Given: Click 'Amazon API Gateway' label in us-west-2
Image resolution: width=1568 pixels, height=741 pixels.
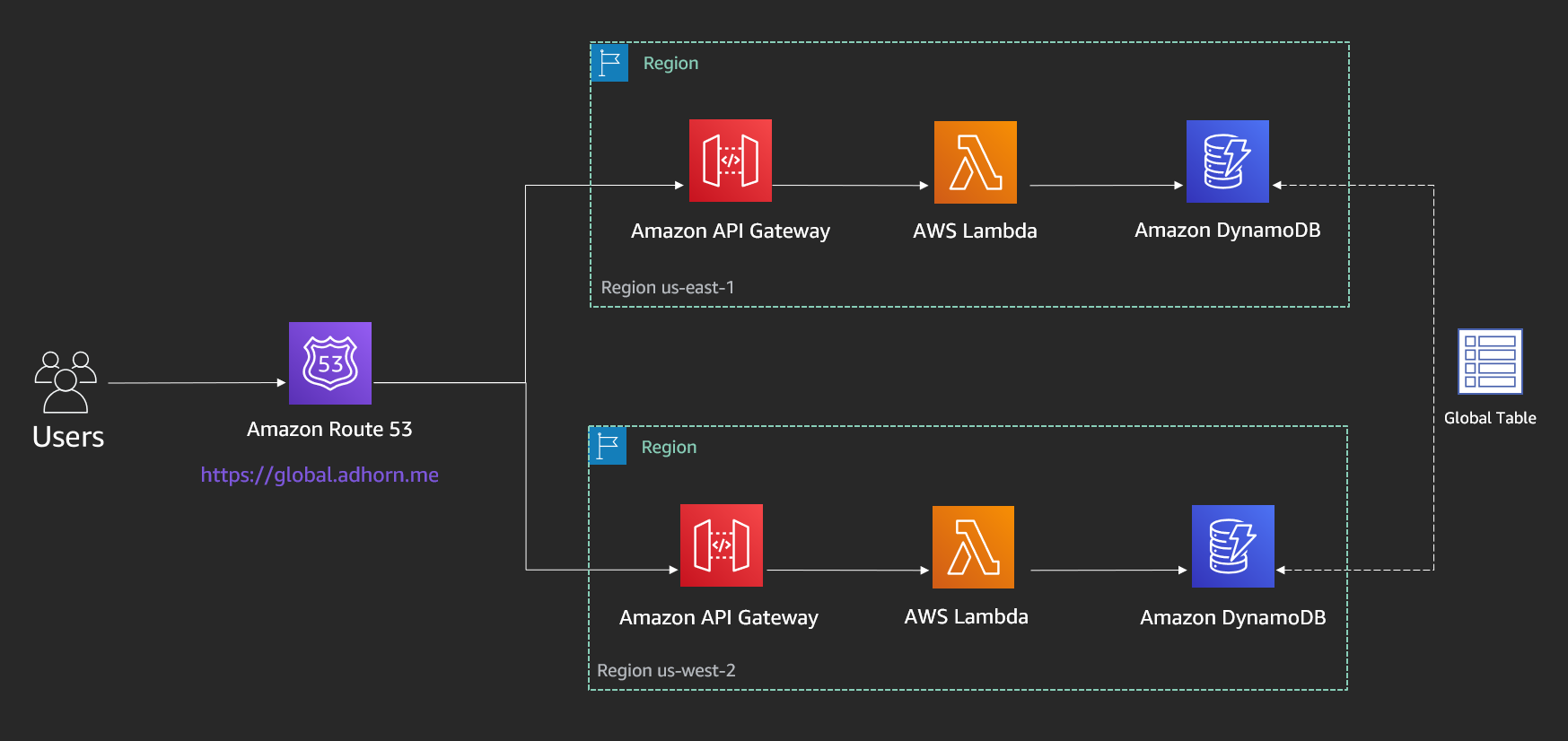Looking at the screenshot, I should 719,617.
